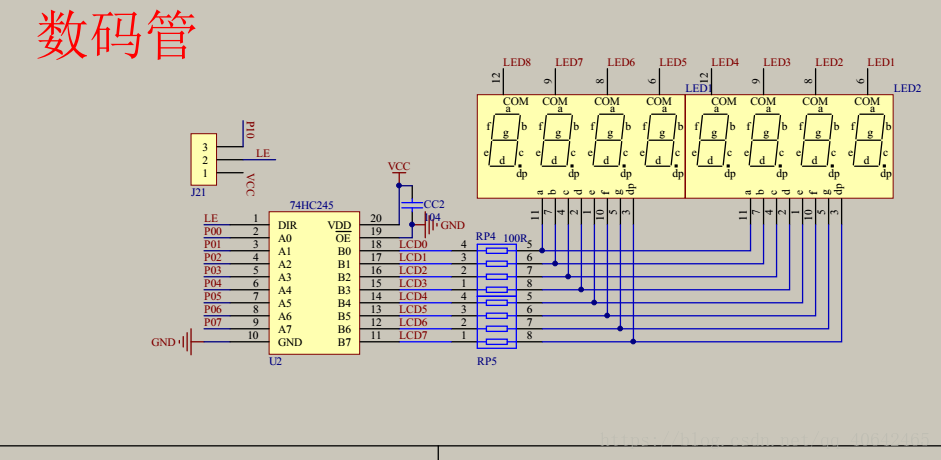941x460 pixels.
Task: Select the red 数码管 title text
Action: (116, 35)
